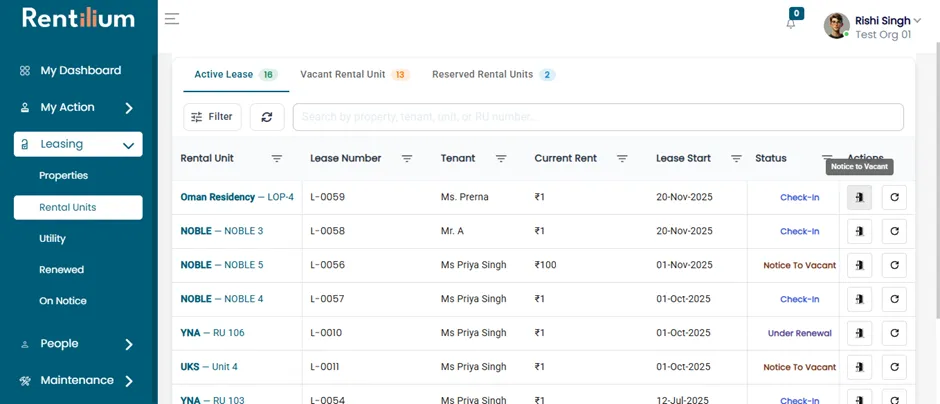
Task: Open the UKS — Unit 4 unit link
Action: [x=209, y=367]
